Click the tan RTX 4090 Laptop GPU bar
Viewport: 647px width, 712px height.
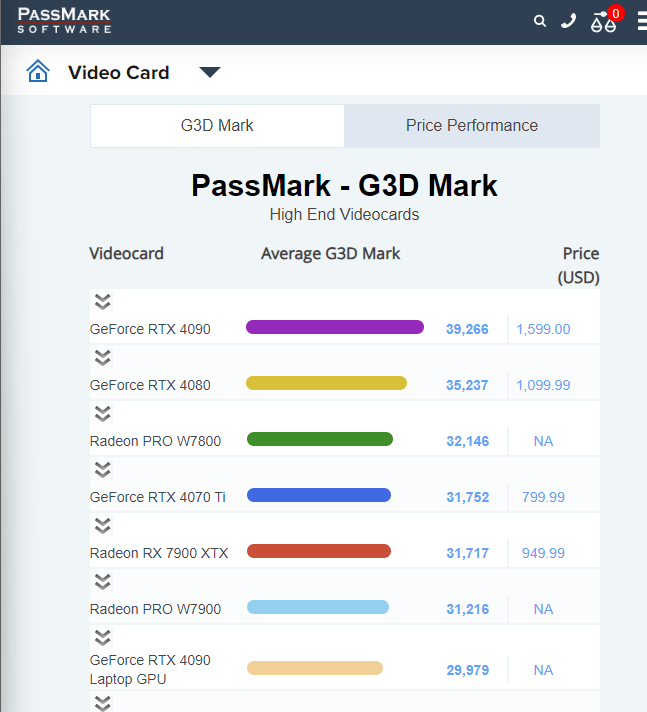pyautogui.click(x=315, y=668)
